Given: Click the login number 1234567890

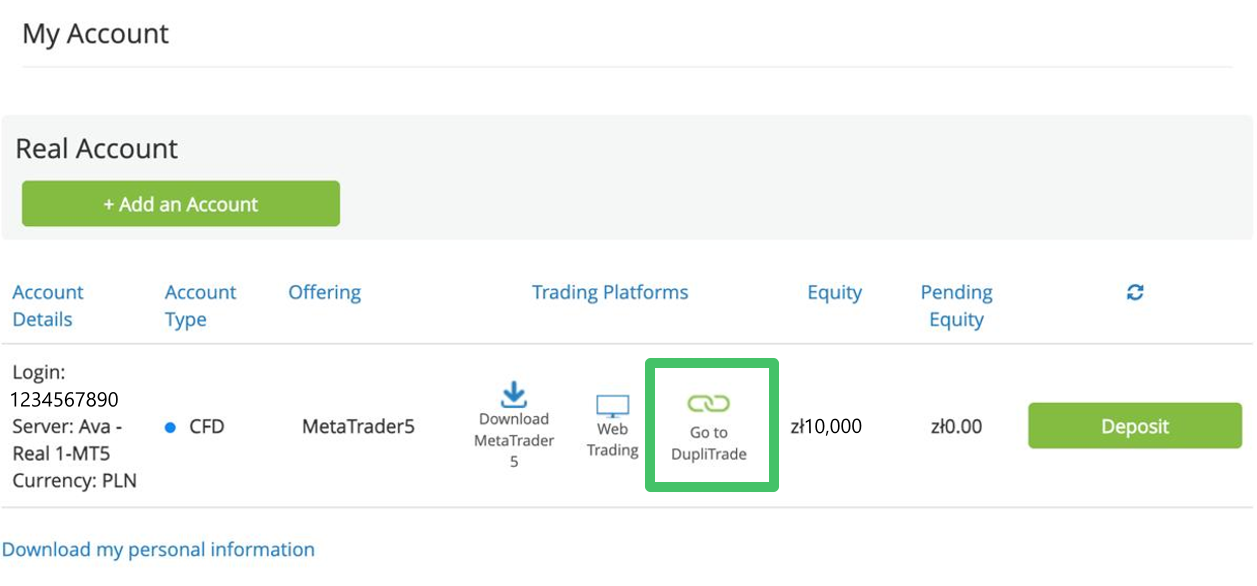Looking at the screenshot, I should 65,400.
